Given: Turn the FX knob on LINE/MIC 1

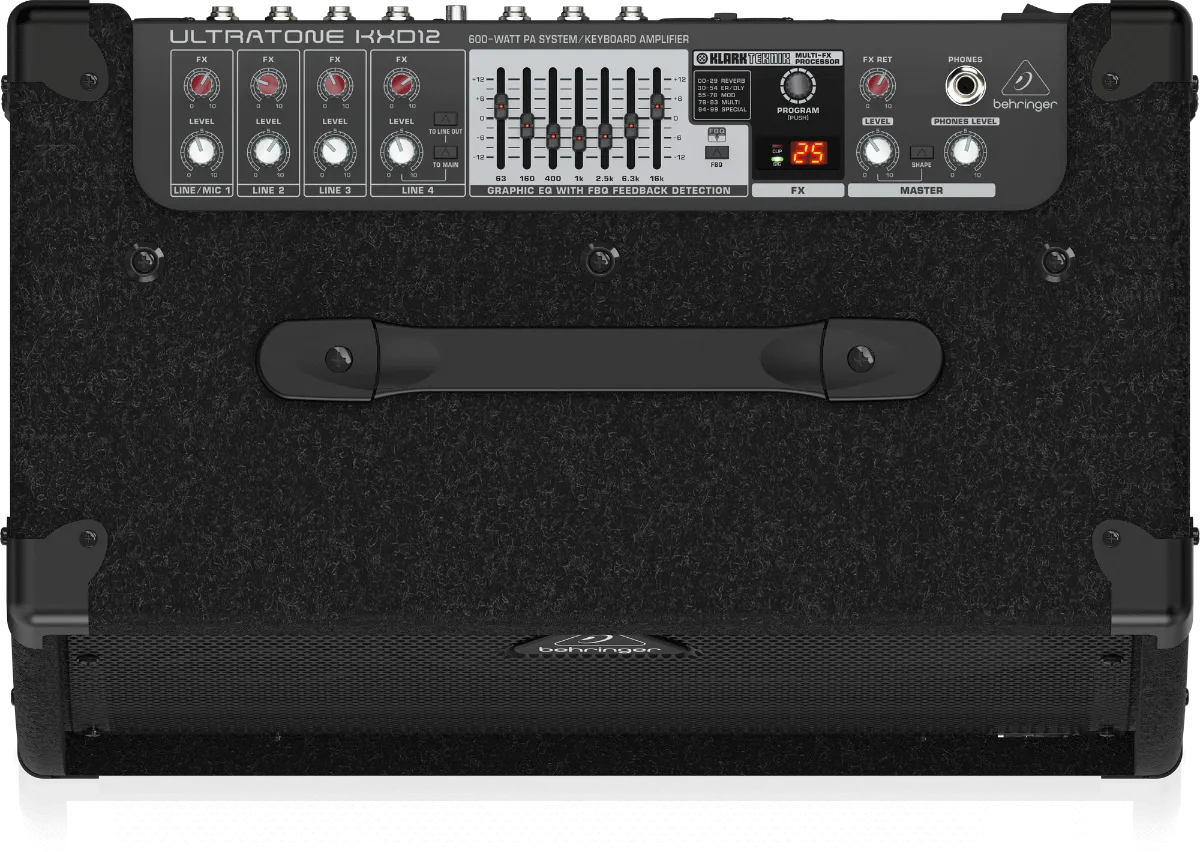Looking at the screenshot, I should [x=200, y=86].
